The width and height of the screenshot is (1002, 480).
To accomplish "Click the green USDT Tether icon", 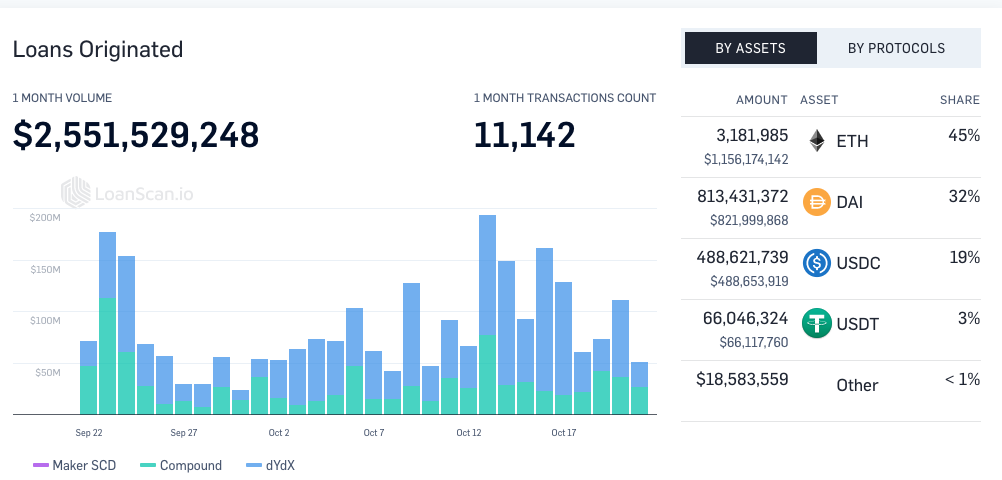I will point(817,323).
